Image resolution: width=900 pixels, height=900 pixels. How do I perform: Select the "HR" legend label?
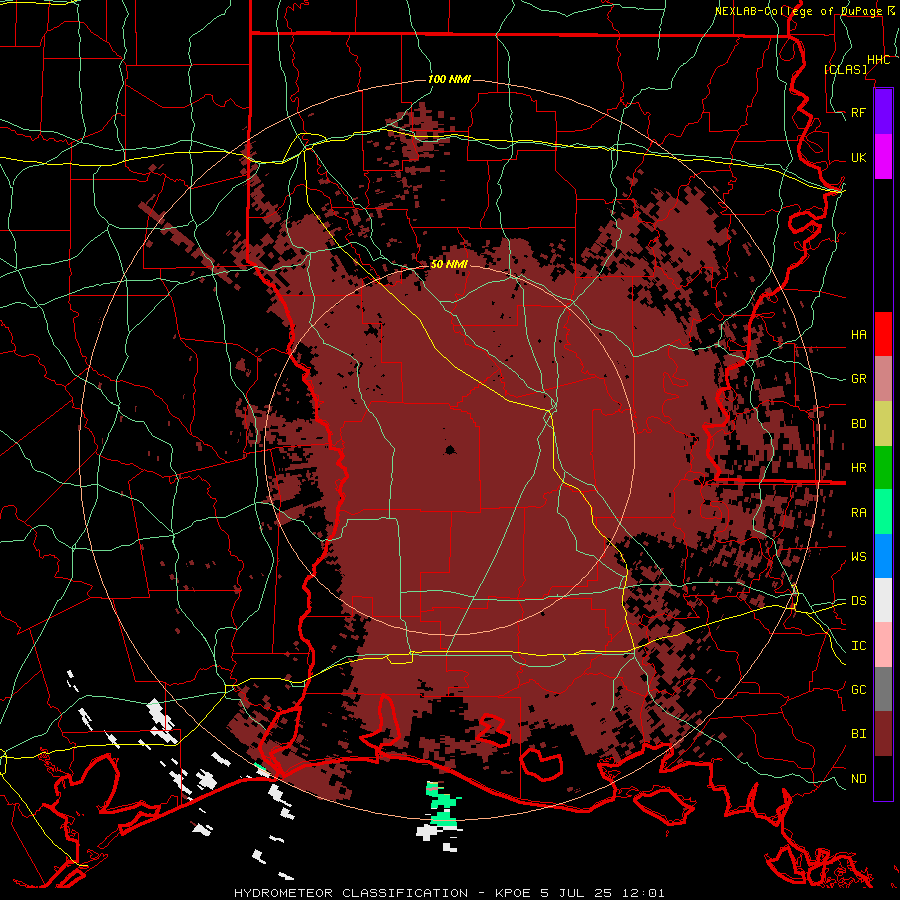click(859, 468)
